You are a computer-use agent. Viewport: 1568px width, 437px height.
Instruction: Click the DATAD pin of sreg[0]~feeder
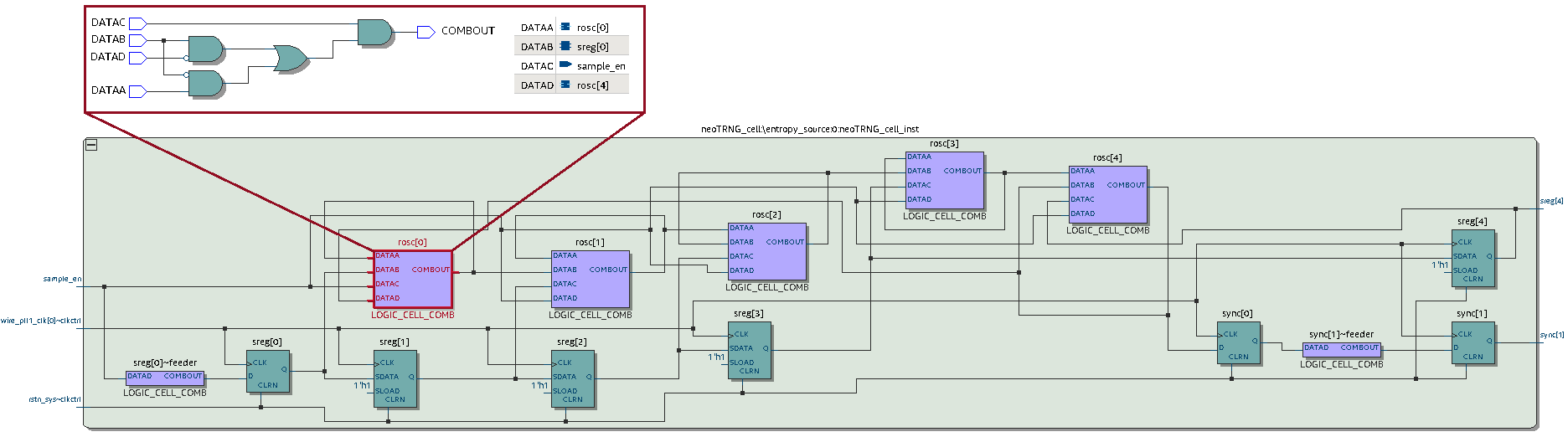(140, 376)
